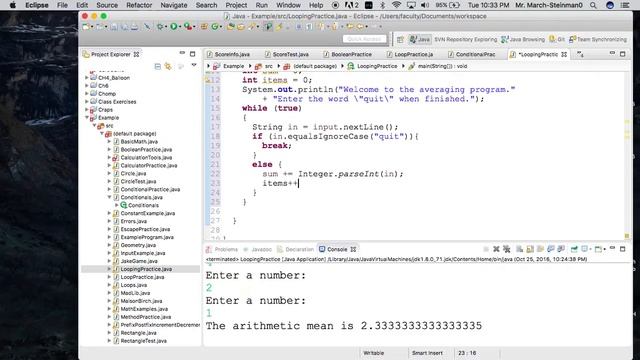This screenshot has height=360, width=640.
Task: Switch to the BooleanPractice editor tab
Action: click(347, 54)
